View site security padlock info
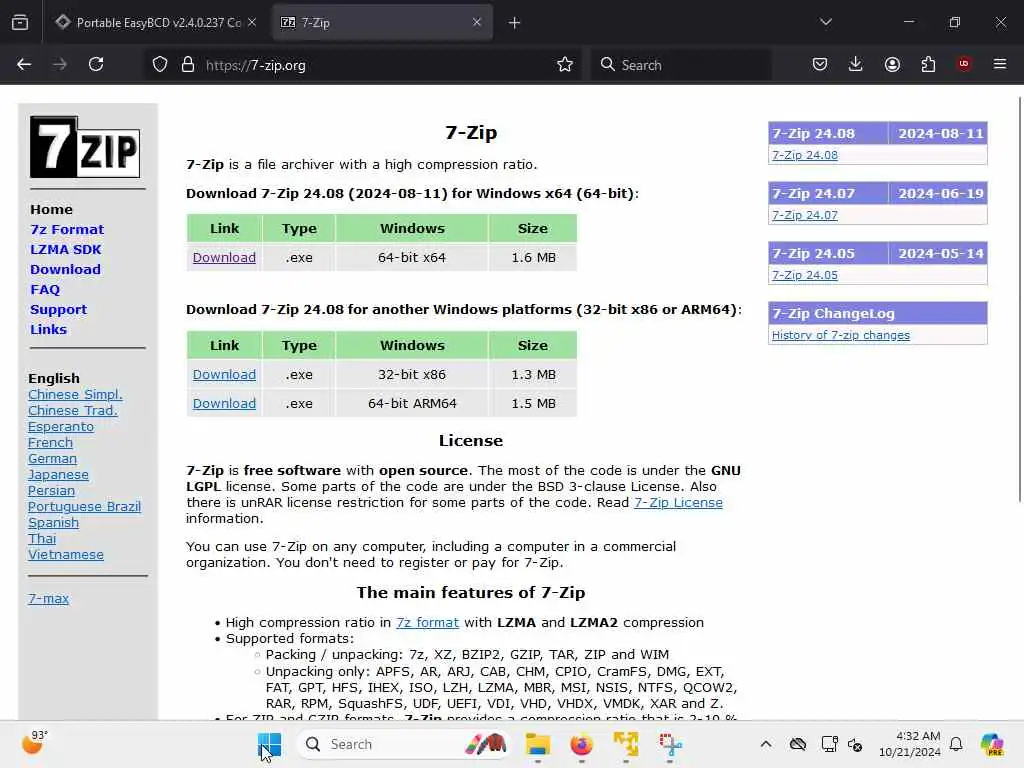This screenshot has width=1024, height=768. point(188,65)
